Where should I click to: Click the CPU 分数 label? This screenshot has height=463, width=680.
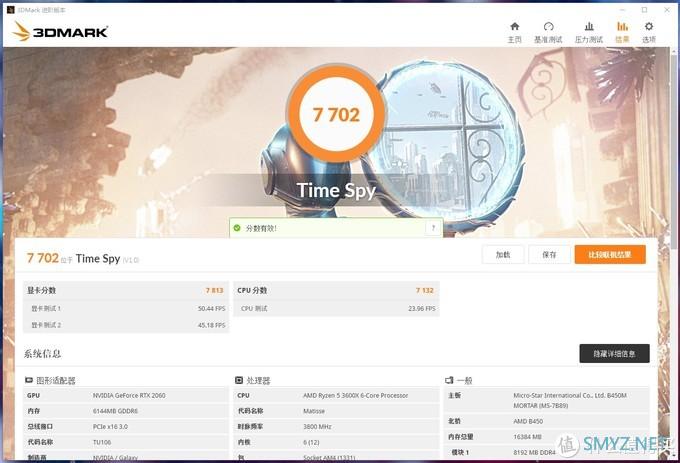[252, 290]
